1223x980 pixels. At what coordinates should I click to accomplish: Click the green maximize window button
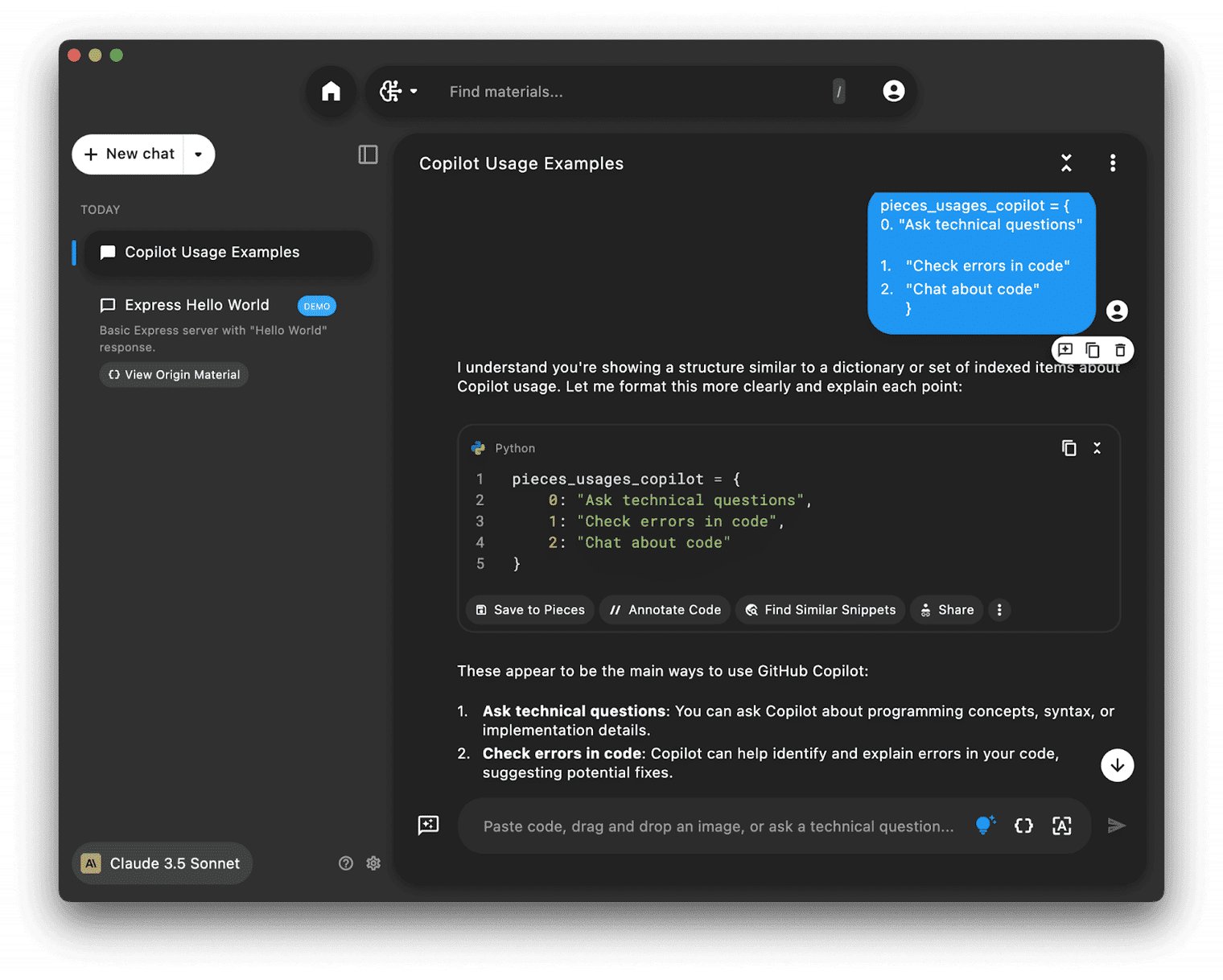(117, 56)
